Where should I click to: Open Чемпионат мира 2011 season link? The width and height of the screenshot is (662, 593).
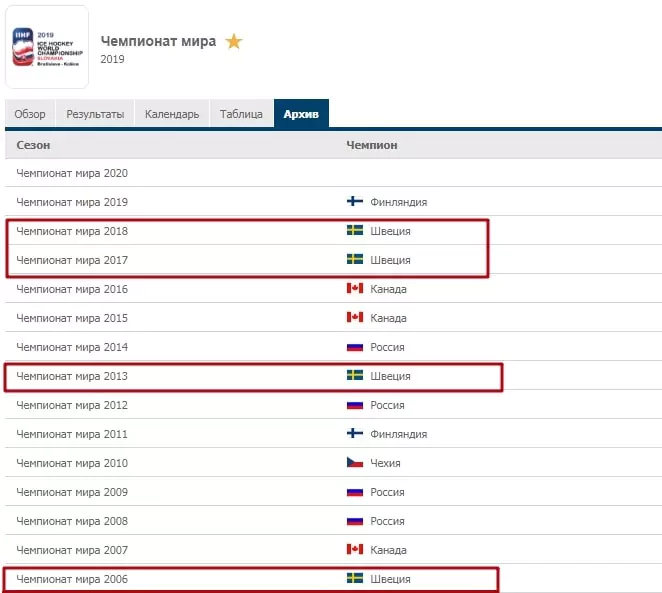point(72,434)
